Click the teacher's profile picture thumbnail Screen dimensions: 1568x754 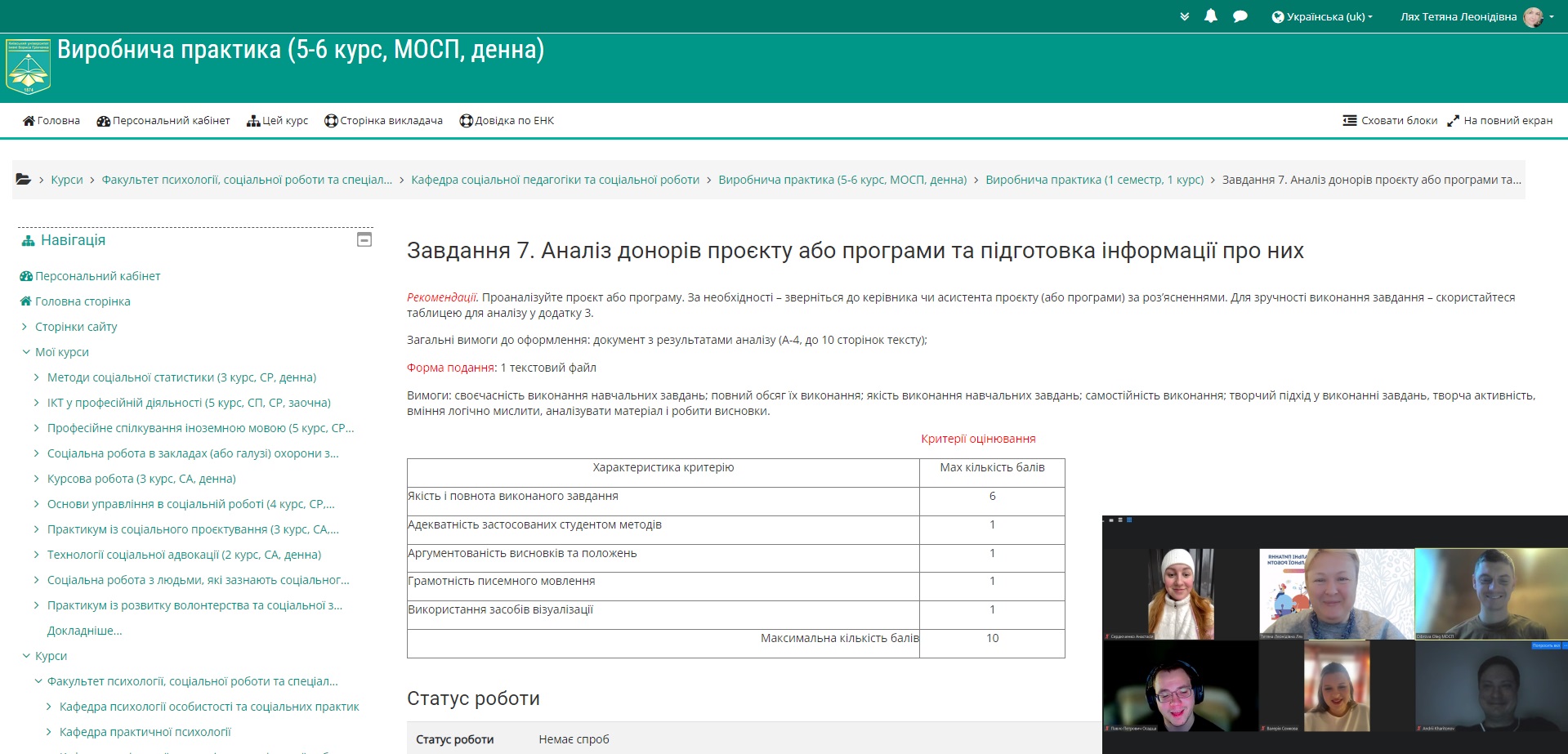1534,16
